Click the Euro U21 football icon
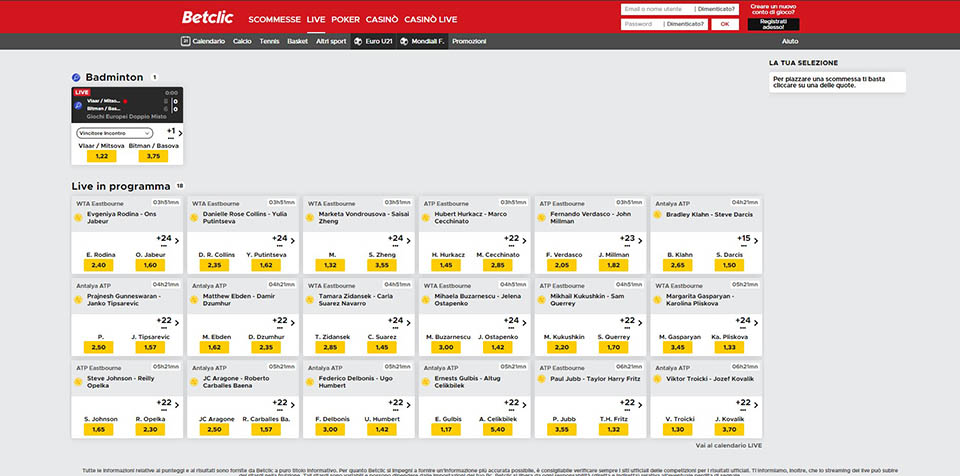The width and height of the screenshot is (960, 476). tap(358, 42)
